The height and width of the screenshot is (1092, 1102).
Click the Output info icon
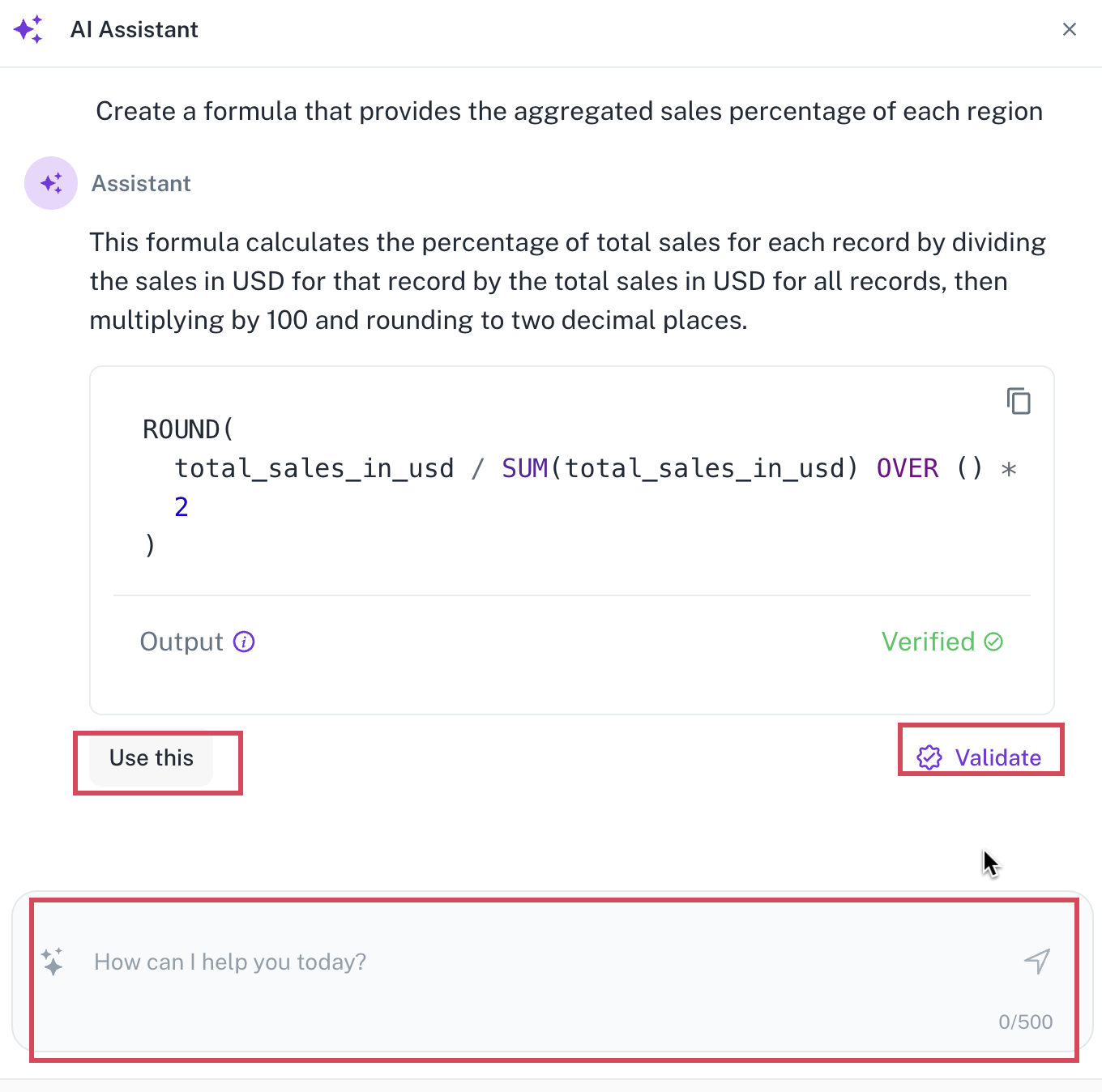coord(244,642)
